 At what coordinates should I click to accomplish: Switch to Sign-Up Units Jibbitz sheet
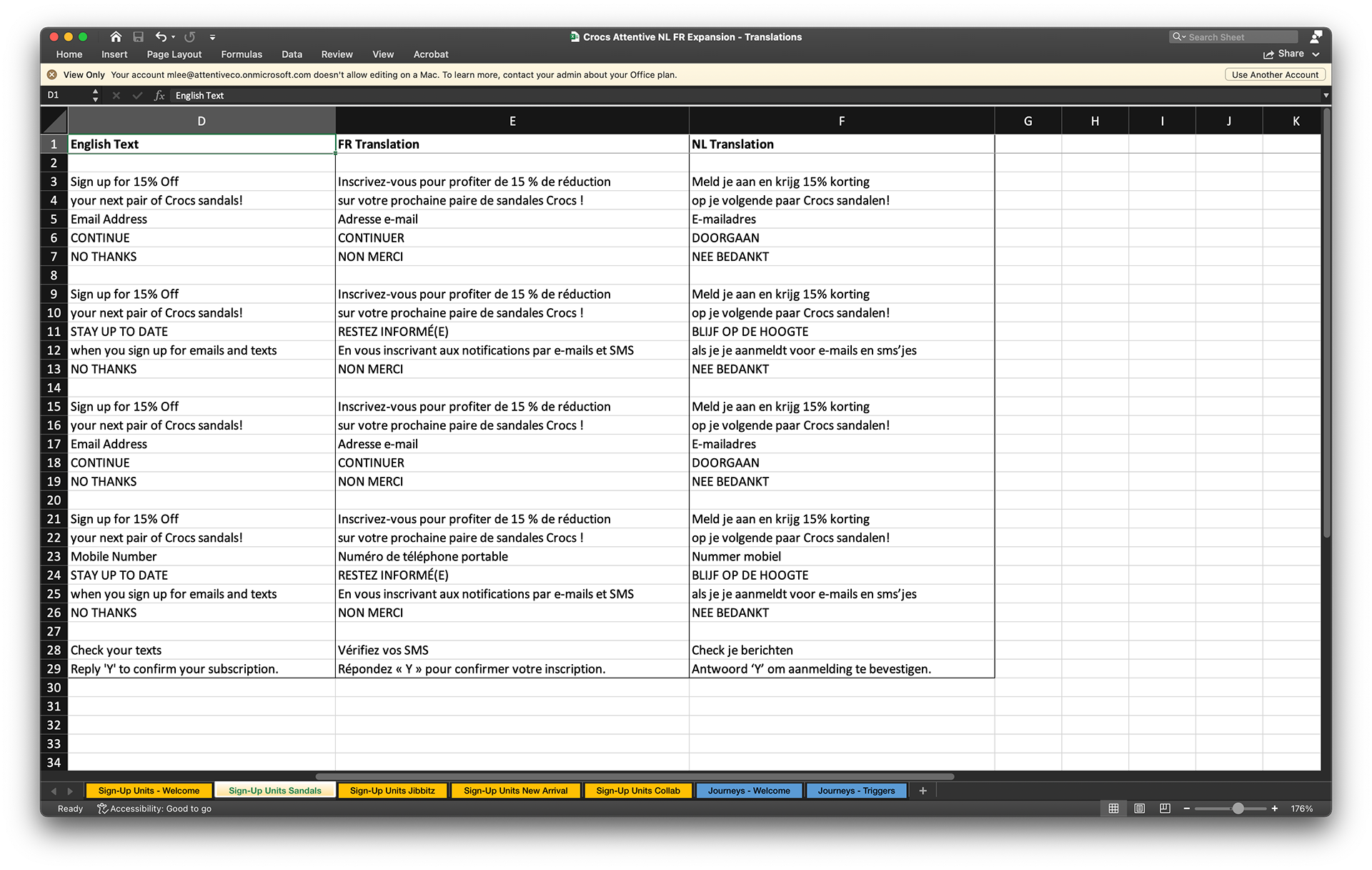(392, 791)
